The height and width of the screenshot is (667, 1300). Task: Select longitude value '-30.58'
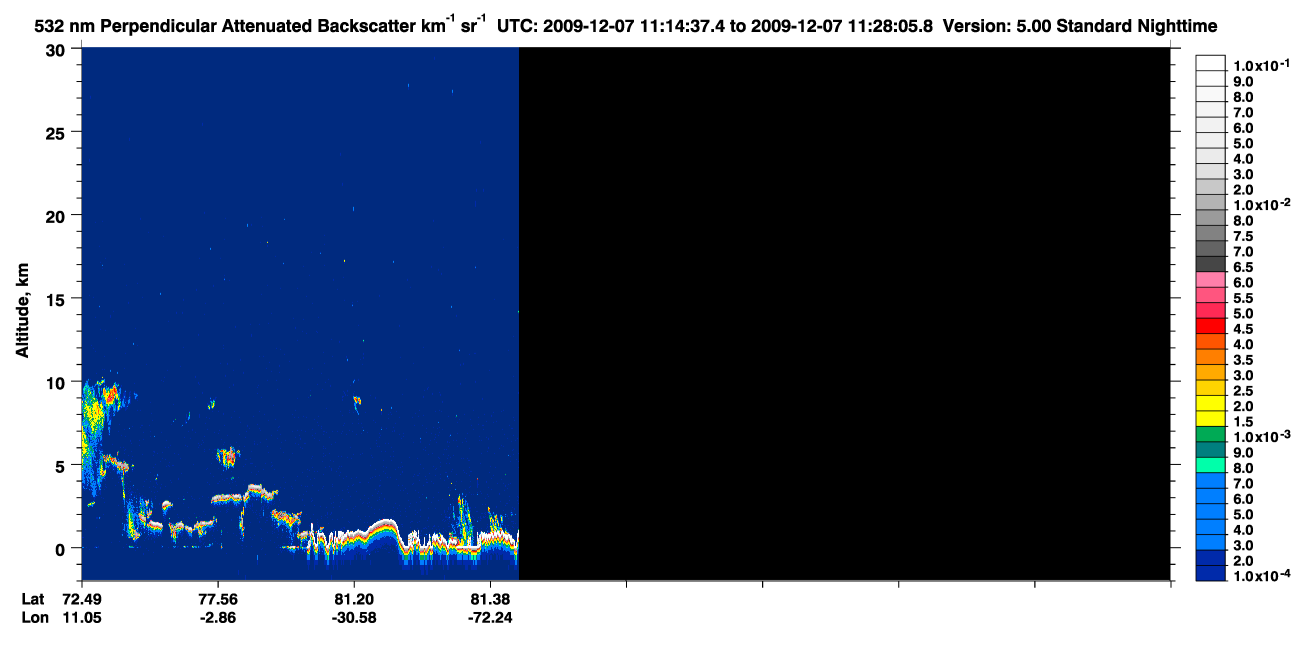pyautogui.click(x=353, y=617)
